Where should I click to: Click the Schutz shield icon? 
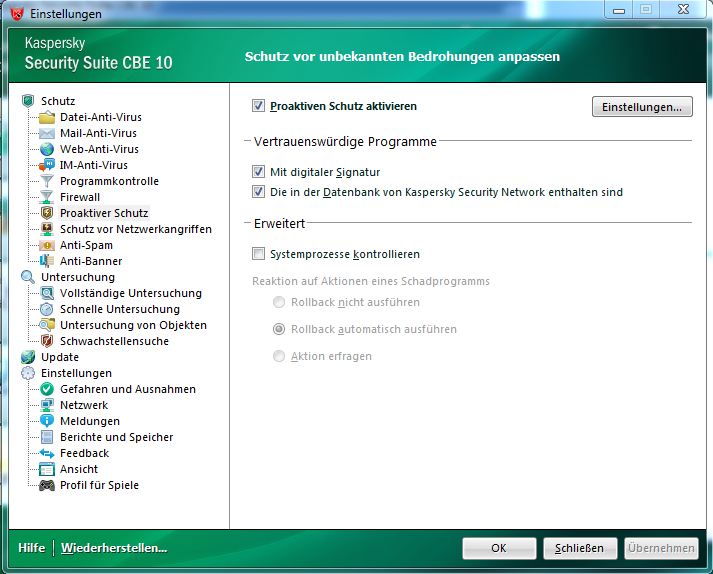click(x=28, y=101)
